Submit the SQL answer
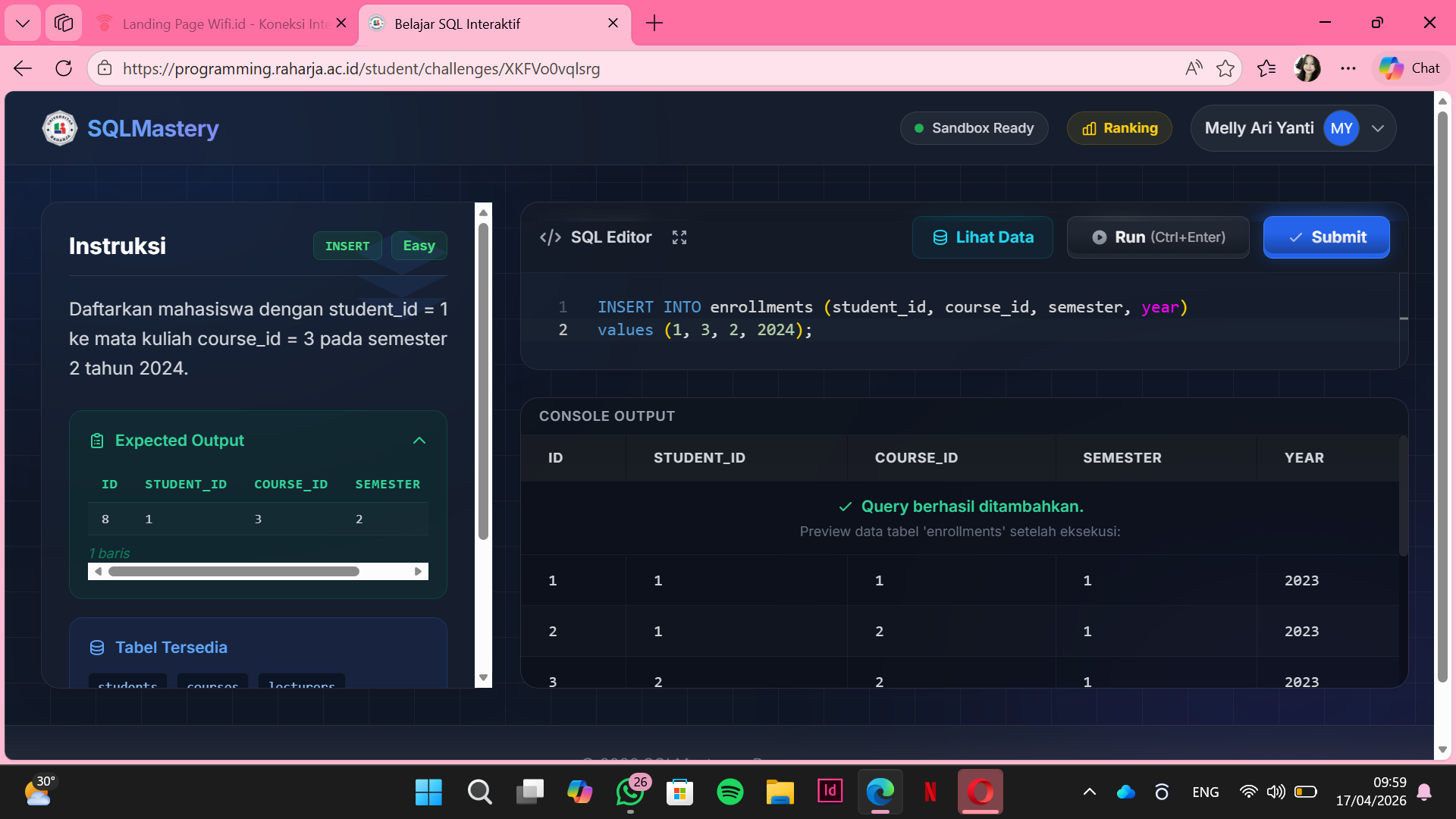Screen dimensions: 1456x819 pos(1326,237)
